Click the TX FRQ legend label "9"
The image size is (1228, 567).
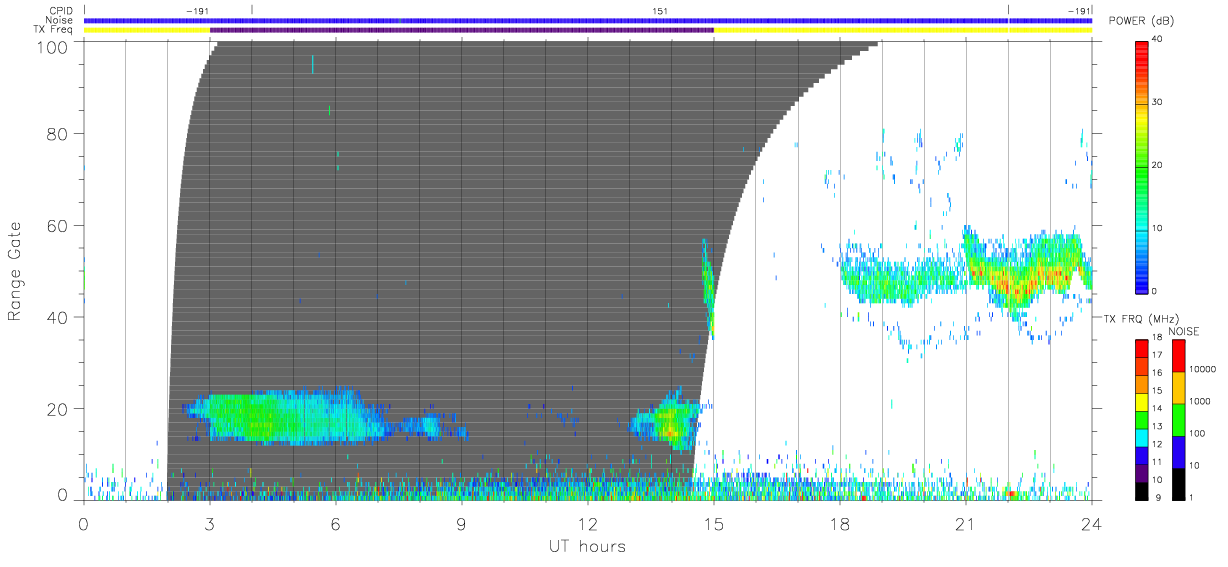click(x=1156, y=498)
